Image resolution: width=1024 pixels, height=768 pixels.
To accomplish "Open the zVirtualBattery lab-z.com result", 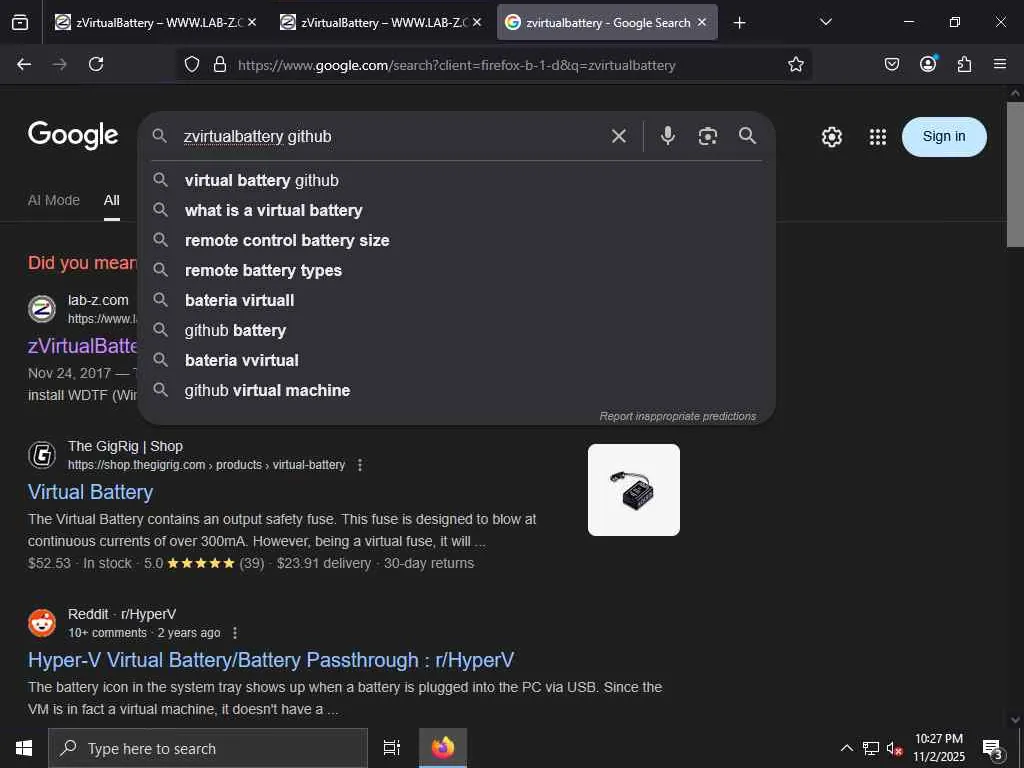I will [x=82, y=345].
